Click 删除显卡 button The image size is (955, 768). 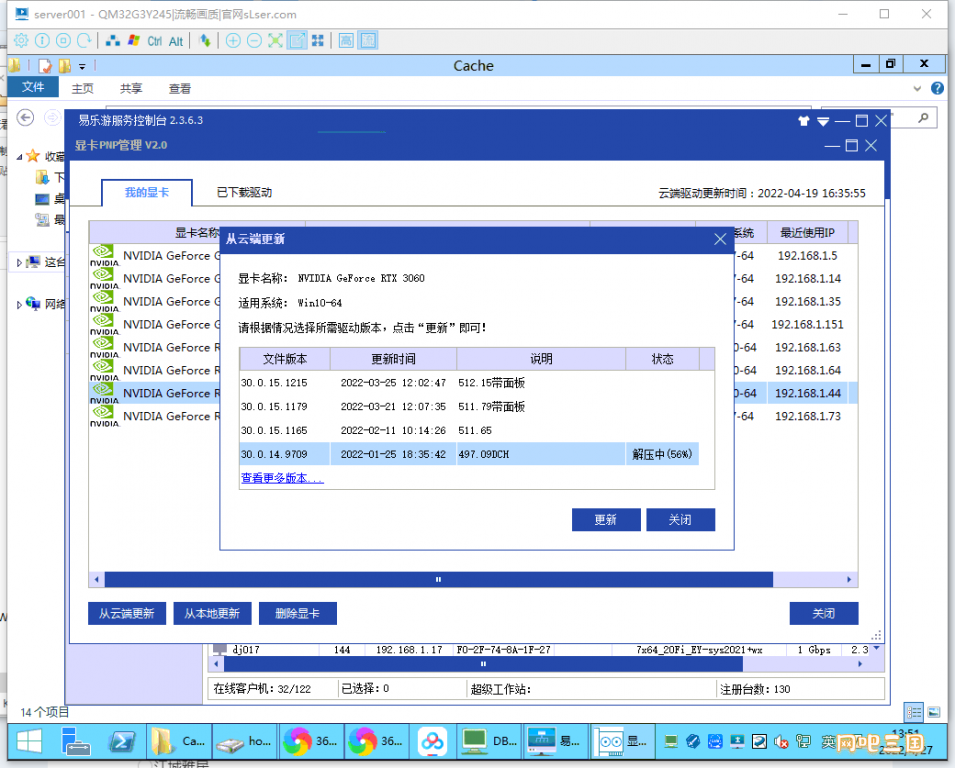point(297,613)
